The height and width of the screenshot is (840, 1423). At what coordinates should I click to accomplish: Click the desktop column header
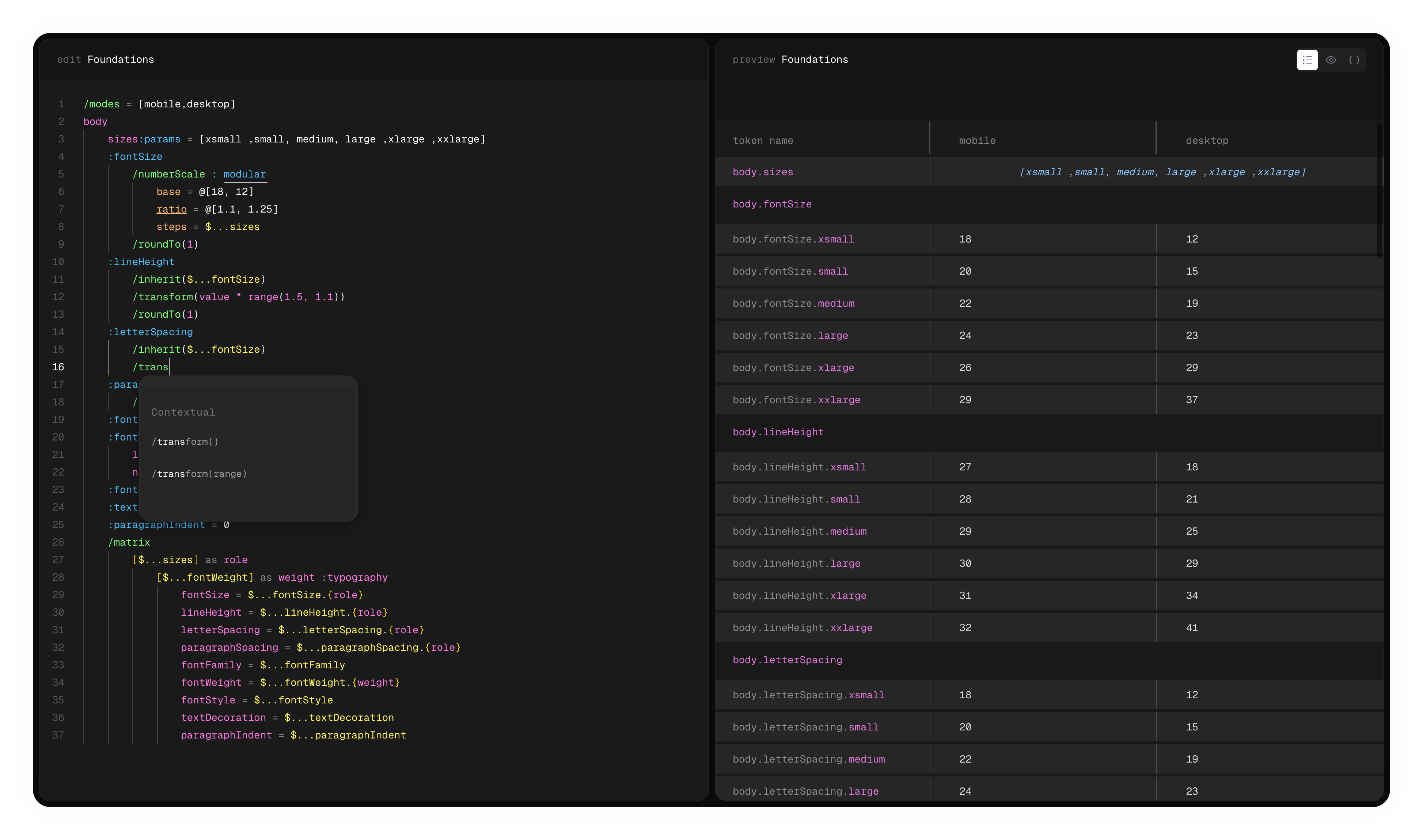click(1207, 140)
